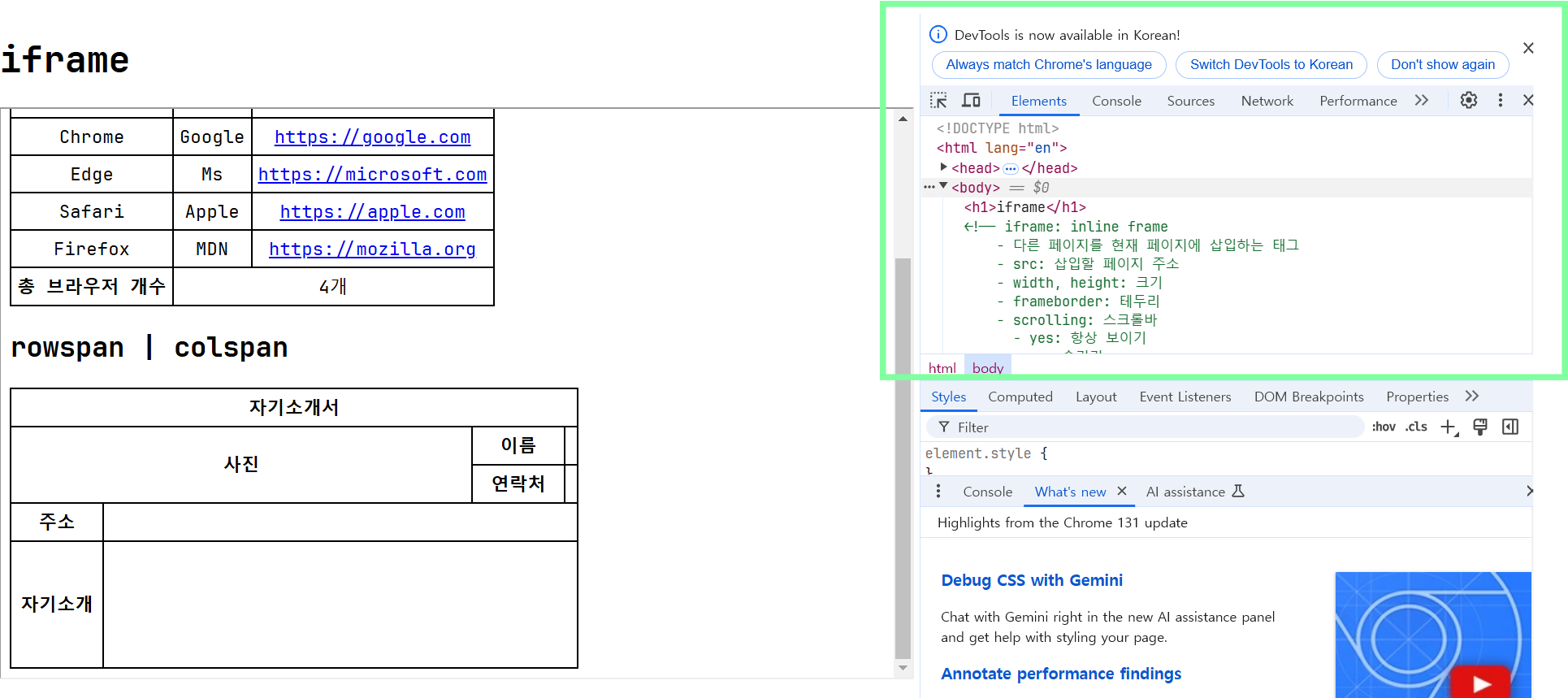Image resolution: width=1568 pixels, height=698 pixels.
Task: Open the DevTools three-dot customize menu
Action: coord(1501,100)
